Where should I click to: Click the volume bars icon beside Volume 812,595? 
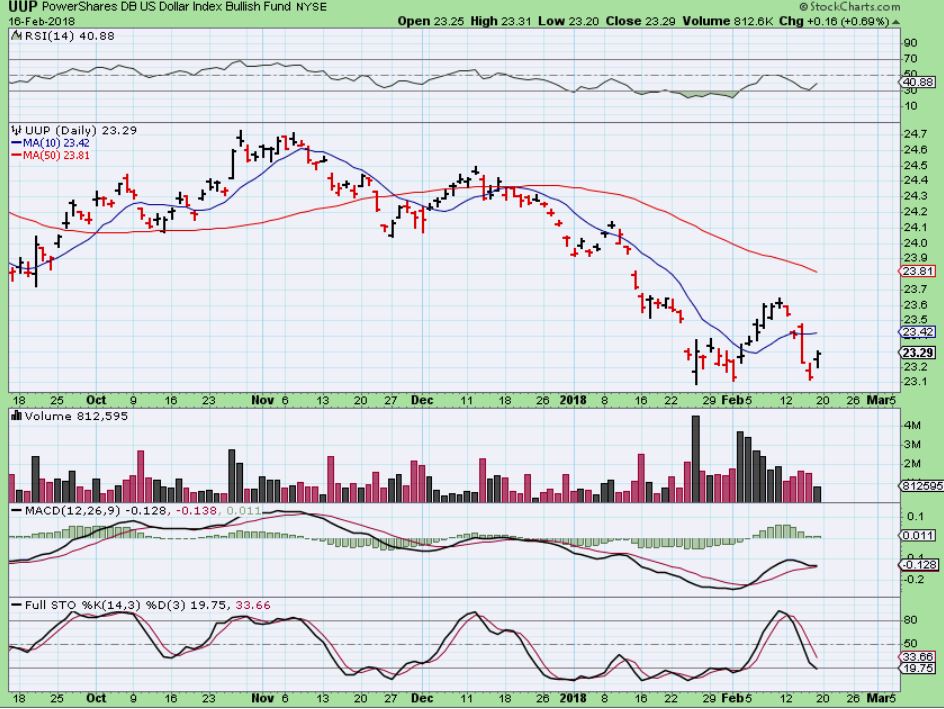coord(17,415)
